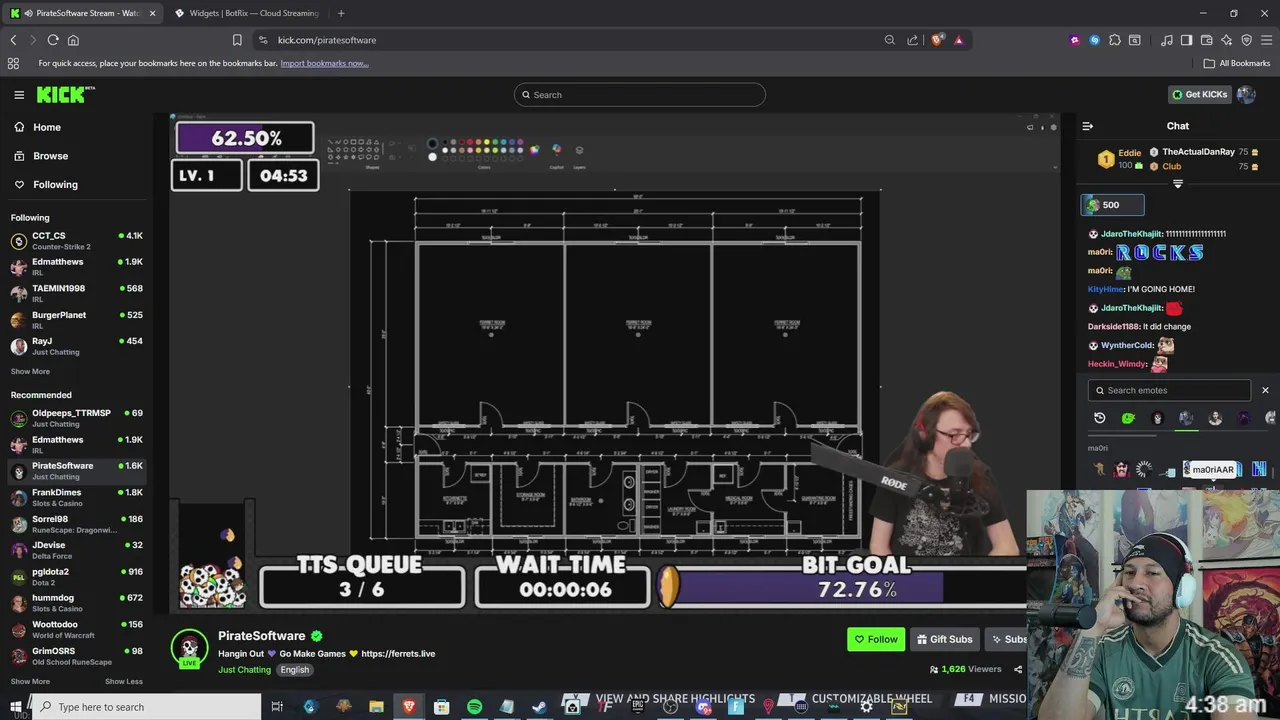This screenshot has width=1280, height=720.
Task: Open File Explorer from taskbar
Action: [376, 707]
